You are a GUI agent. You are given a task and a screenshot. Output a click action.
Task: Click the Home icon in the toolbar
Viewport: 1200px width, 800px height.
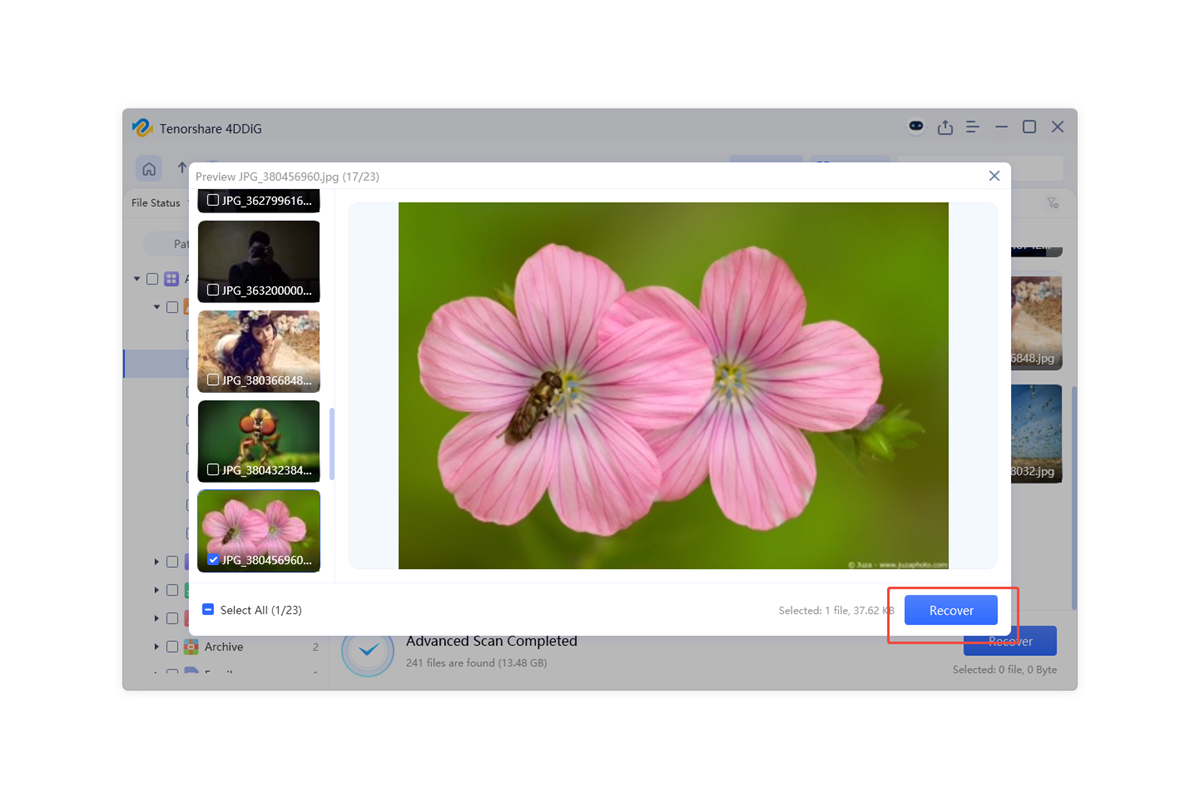point(149,169)
